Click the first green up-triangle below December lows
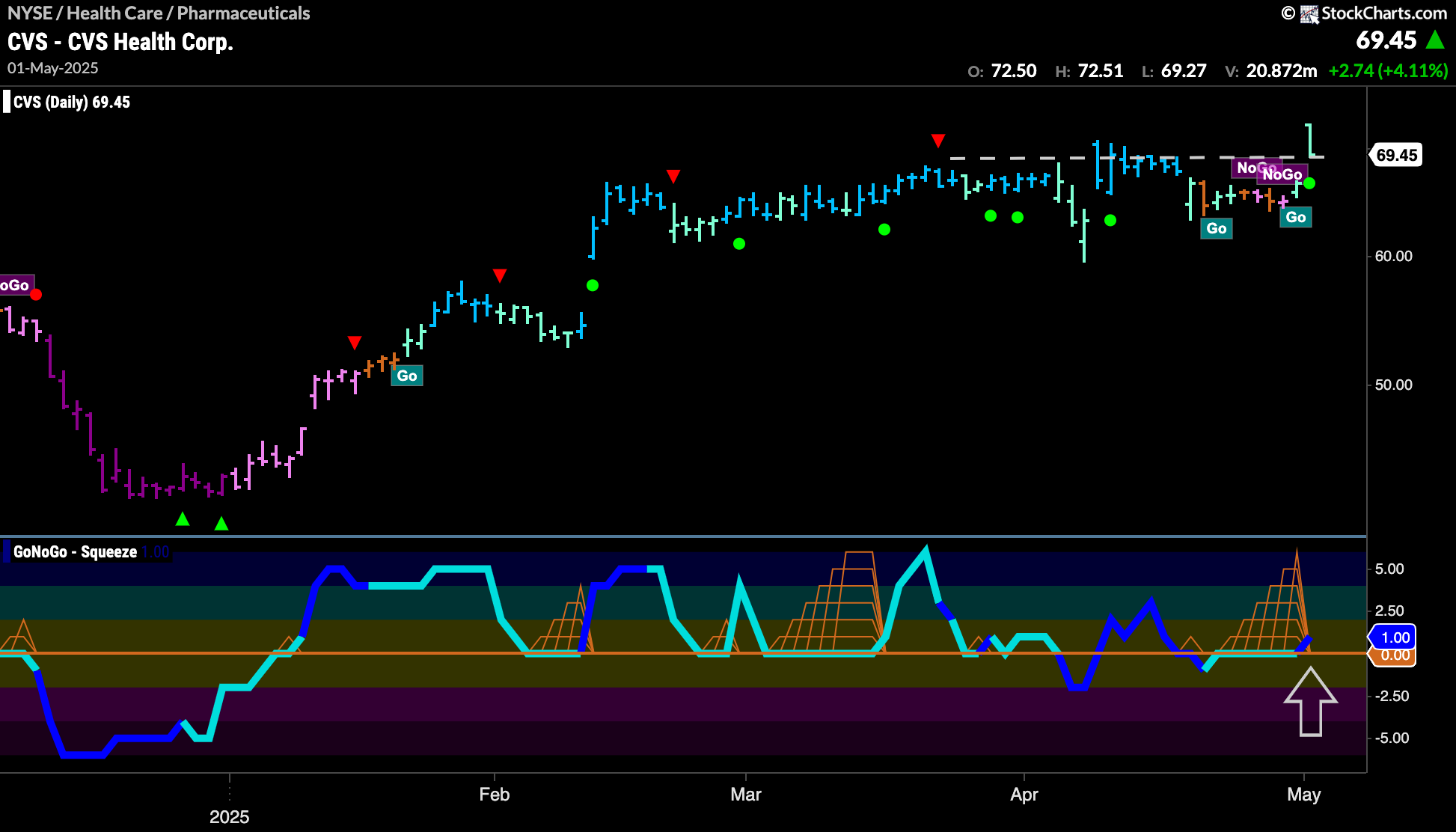The image size is (1456, 832). (x=183, y=519)
